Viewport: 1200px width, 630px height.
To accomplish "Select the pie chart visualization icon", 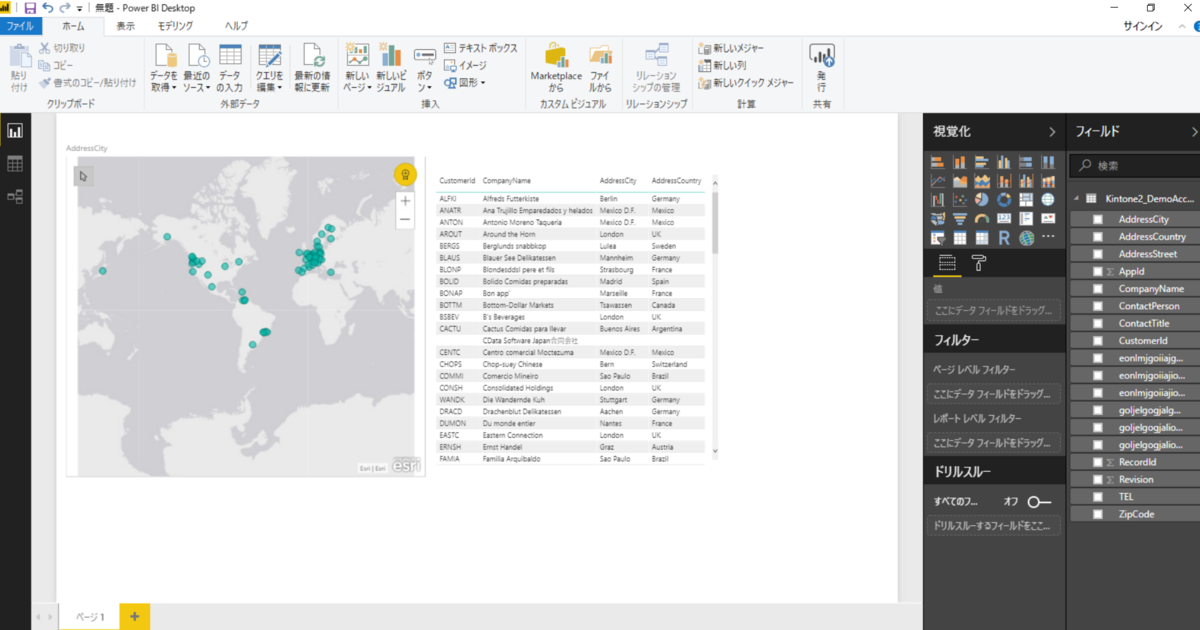I will 982,199.
